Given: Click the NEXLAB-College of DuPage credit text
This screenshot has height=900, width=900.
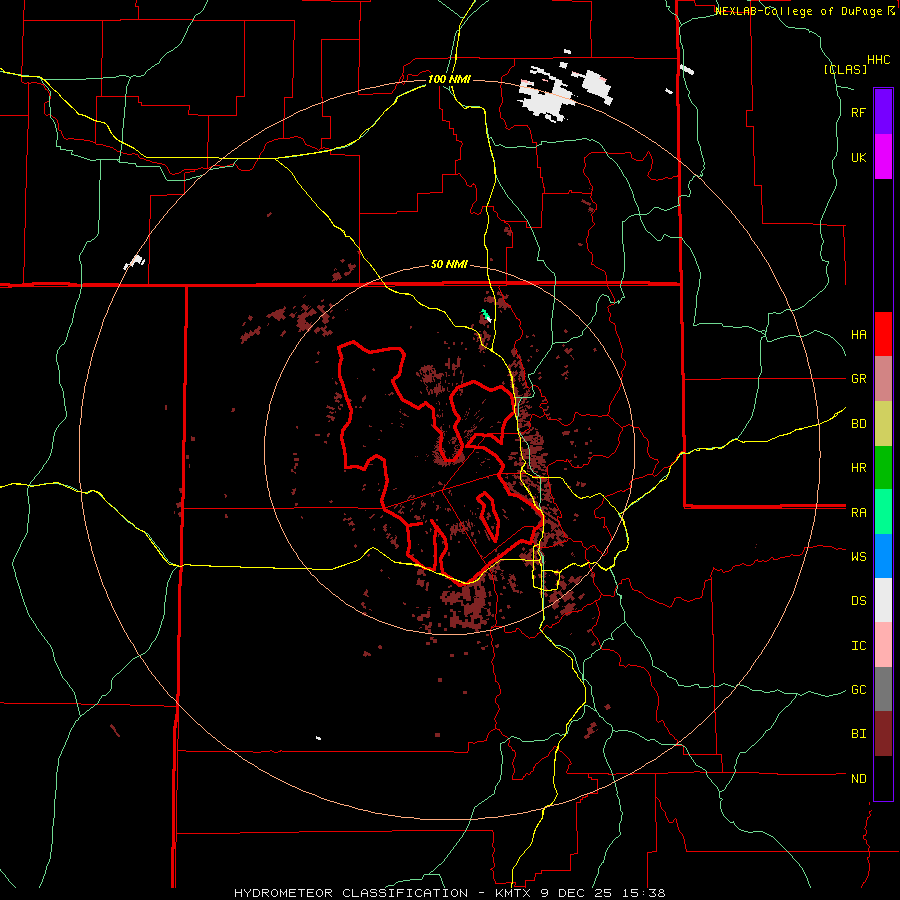Looking at the screenshot, I should point(805,11).
